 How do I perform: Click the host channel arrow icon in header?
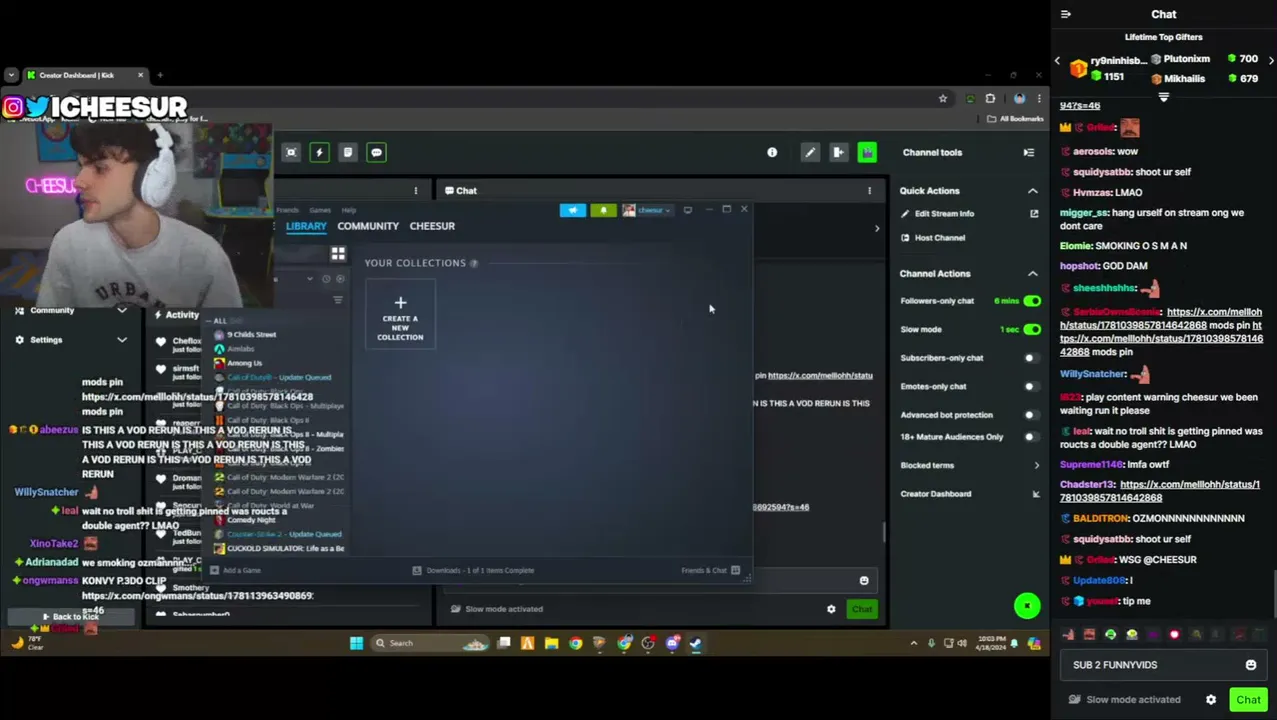coord(838,152)
